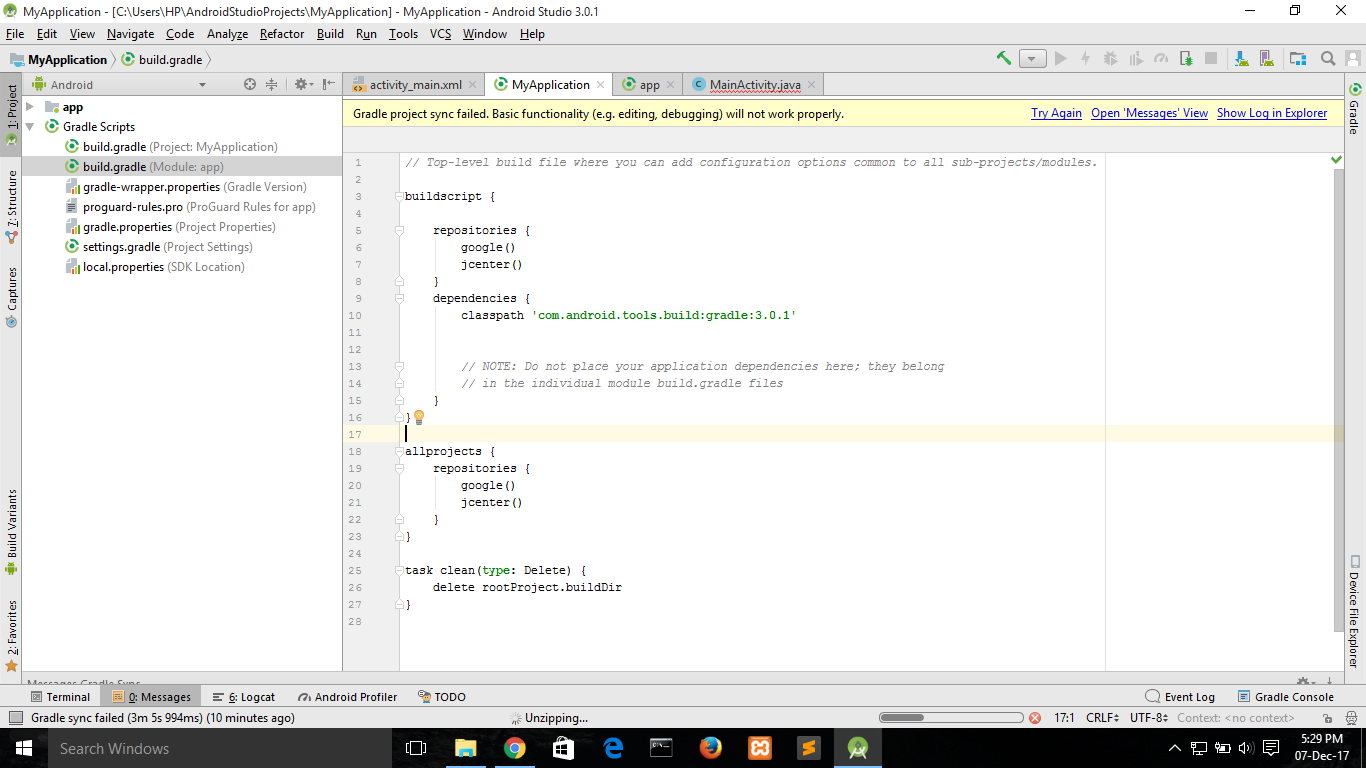Open the Navigate menu

click(x=131, y=33)
